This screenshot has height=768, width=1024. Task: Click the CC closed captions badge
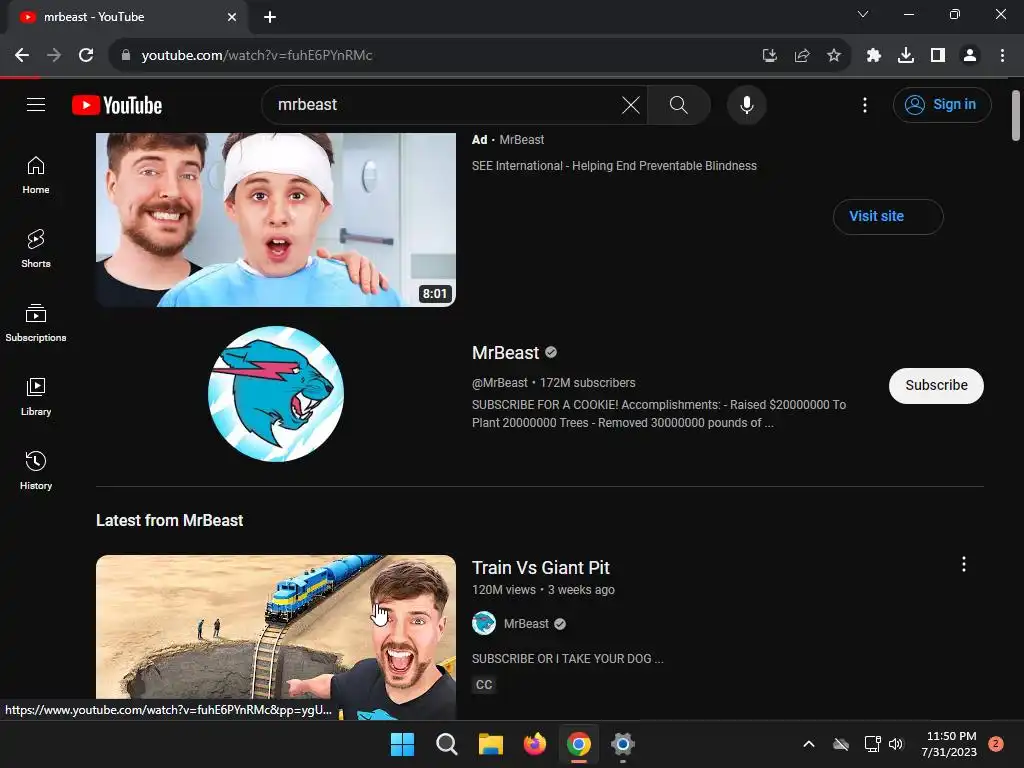(x=484, y=684)
